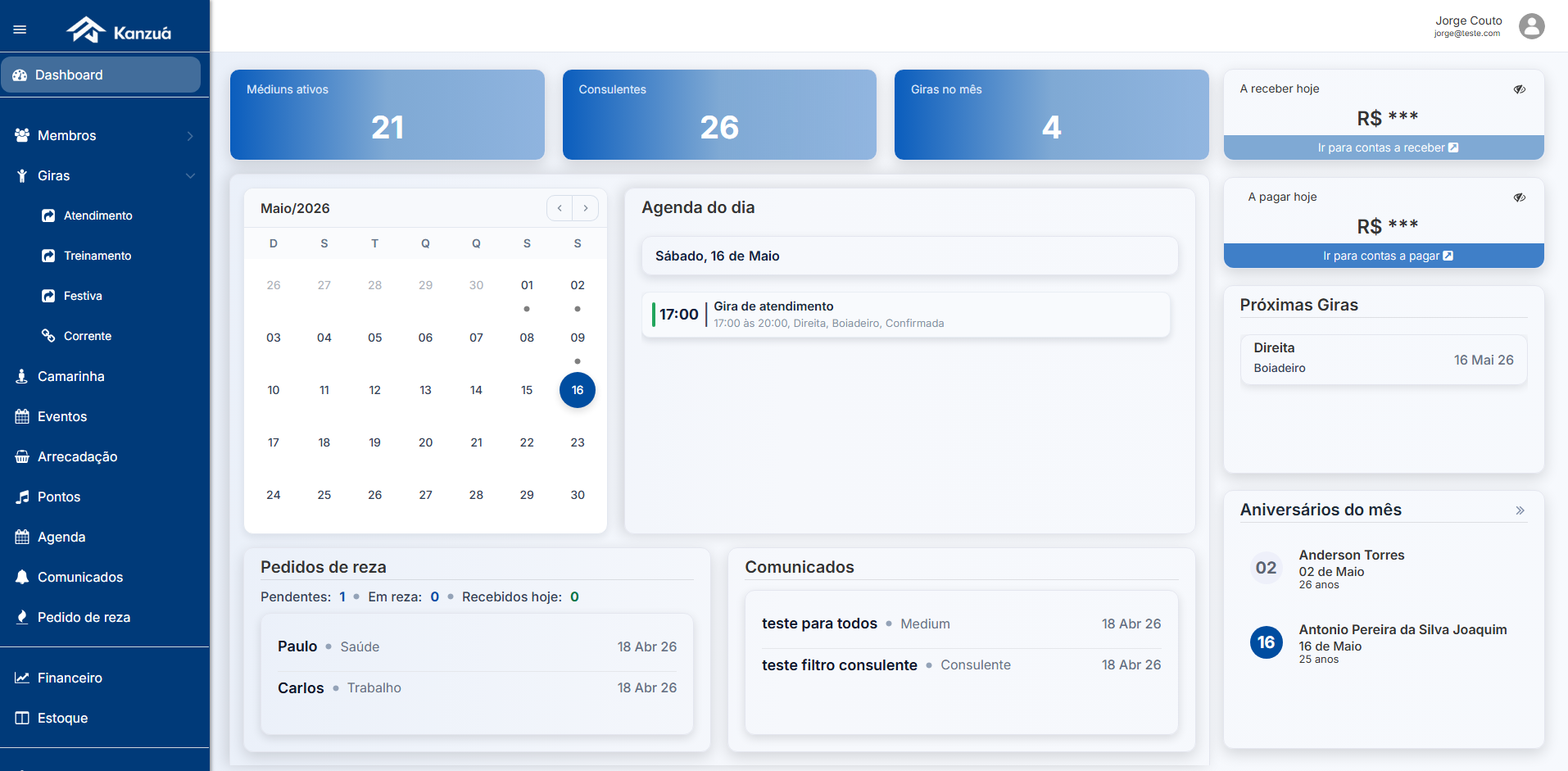Screen dimensions: 1568x771
Task: Click Anderson Torres birthday entry
Action: (1384, 568)
